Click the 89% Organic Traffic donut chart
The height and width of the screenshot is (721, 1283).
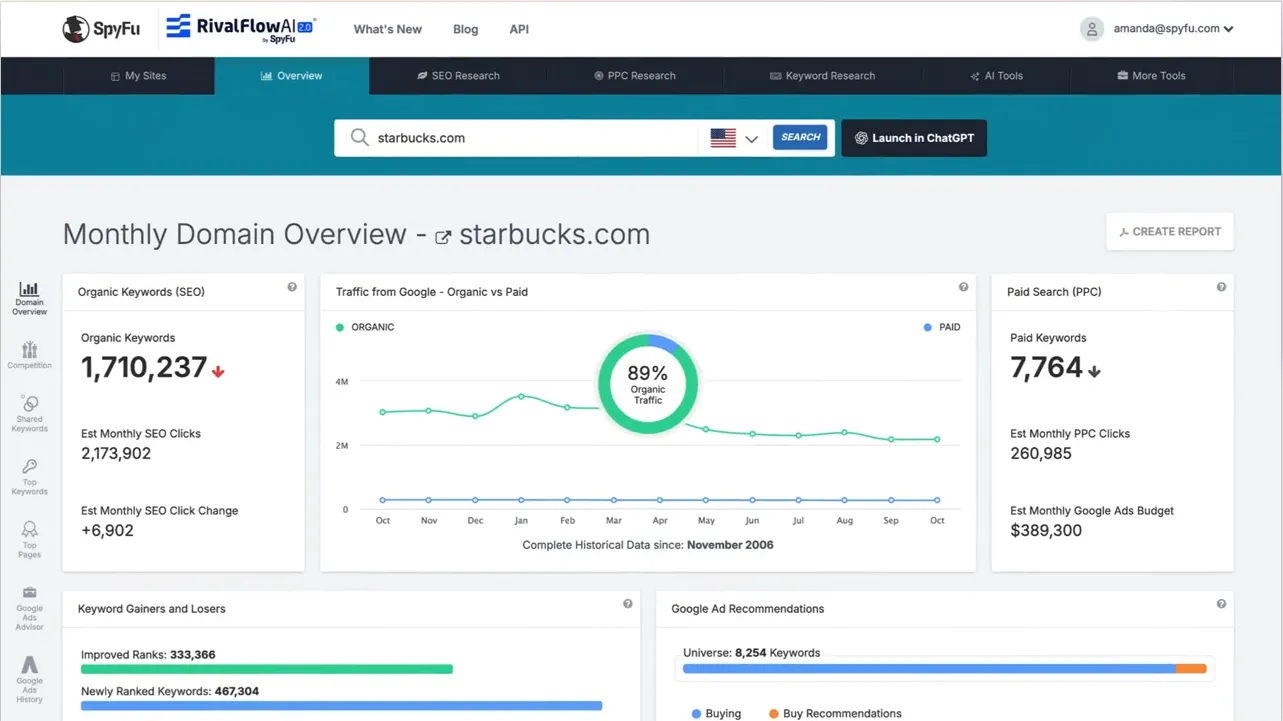click(647, 383)
